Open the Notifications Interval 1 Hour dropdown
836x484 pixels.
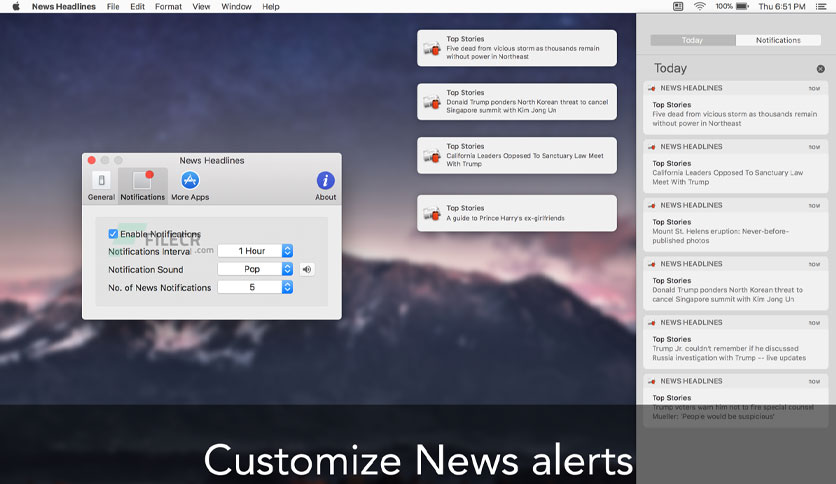tap(255, 251)
